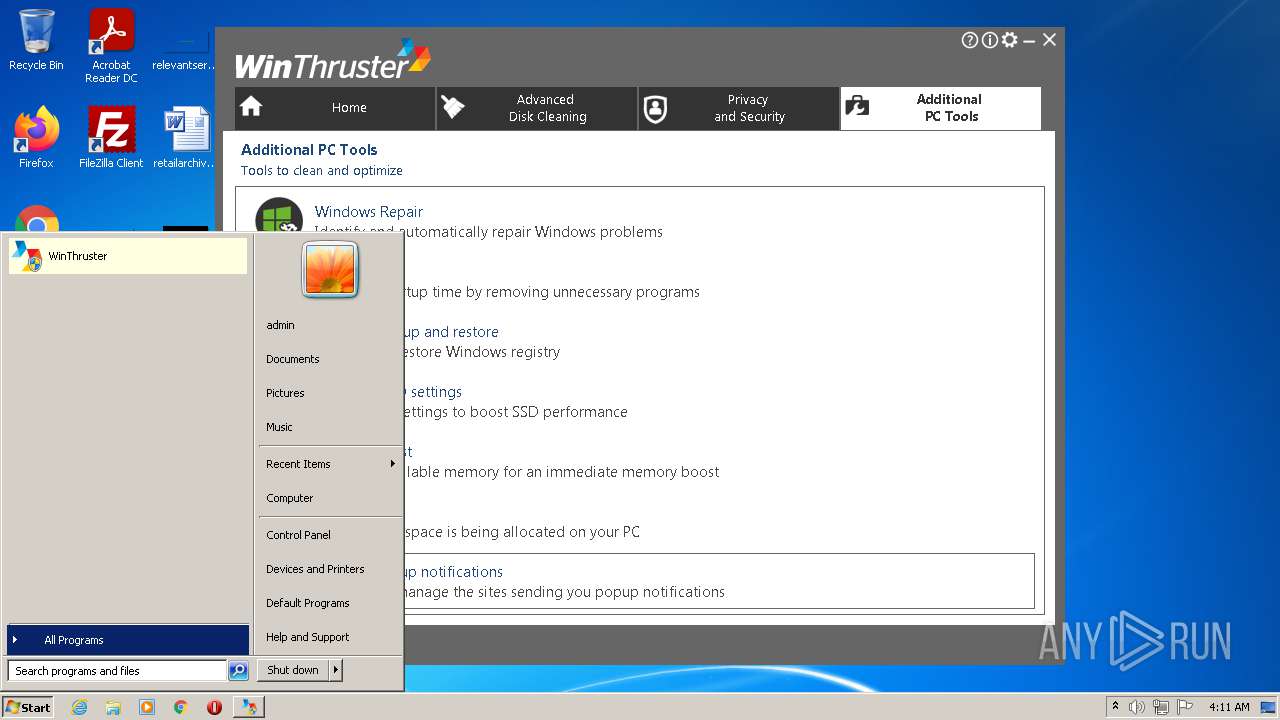
Task: Open Devices and Printers
Action: coord(315,569)
